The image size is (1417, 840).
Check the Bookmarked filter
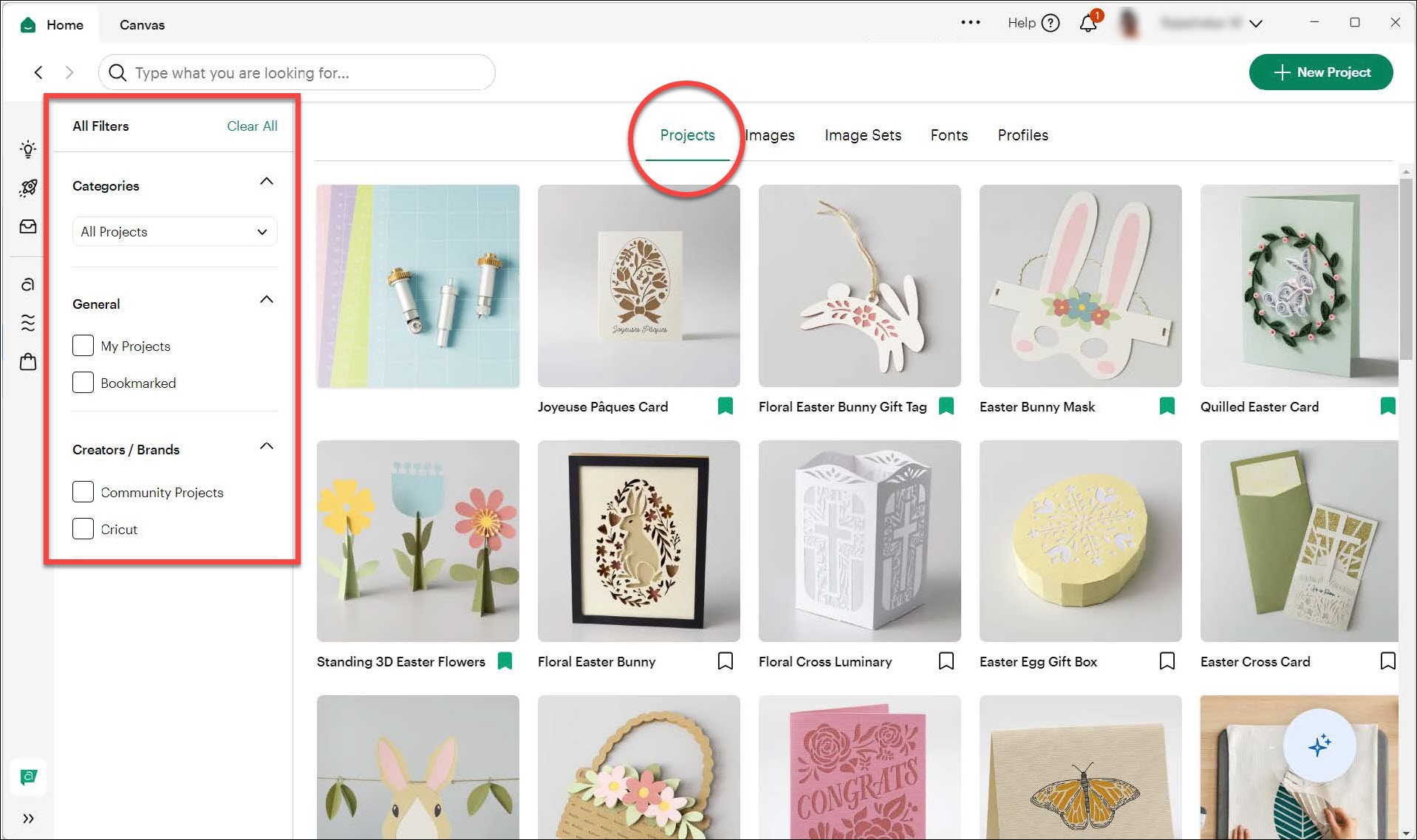pyautogui.click(x=83, y=382)
